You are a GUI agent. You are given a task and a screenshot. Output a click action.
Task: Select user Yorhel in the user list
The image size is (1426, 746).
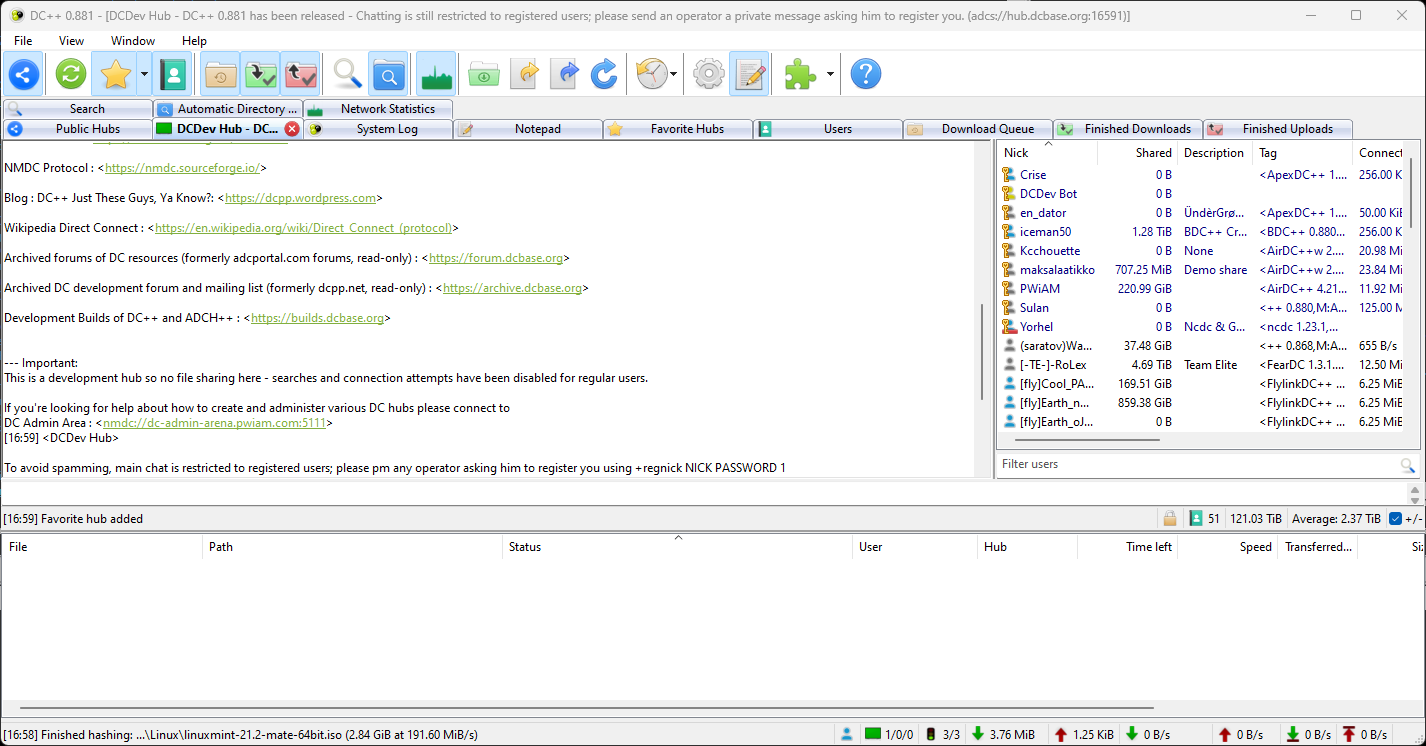[x=1036, y=326]
